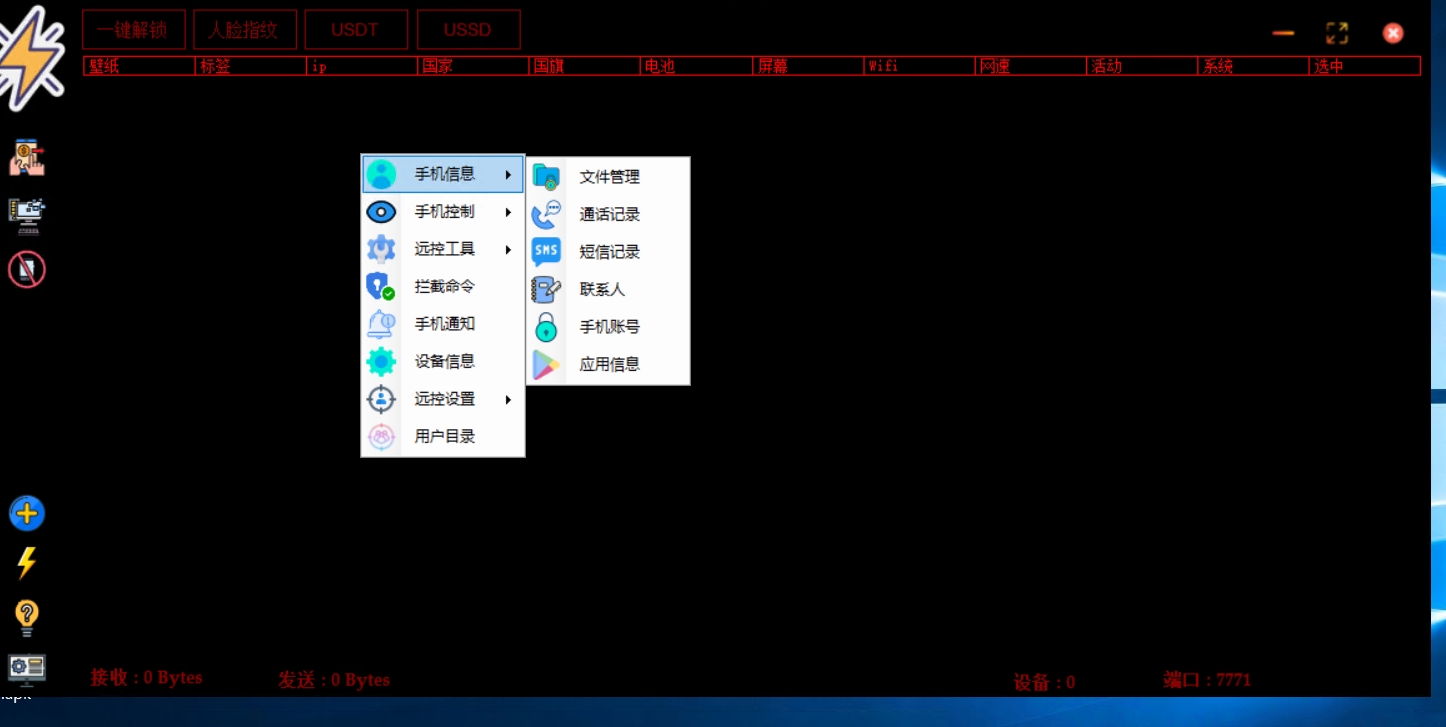The height and width of the screenshot is (727, 1446).
Task: Click the ip column header
Action: (362, 66)
